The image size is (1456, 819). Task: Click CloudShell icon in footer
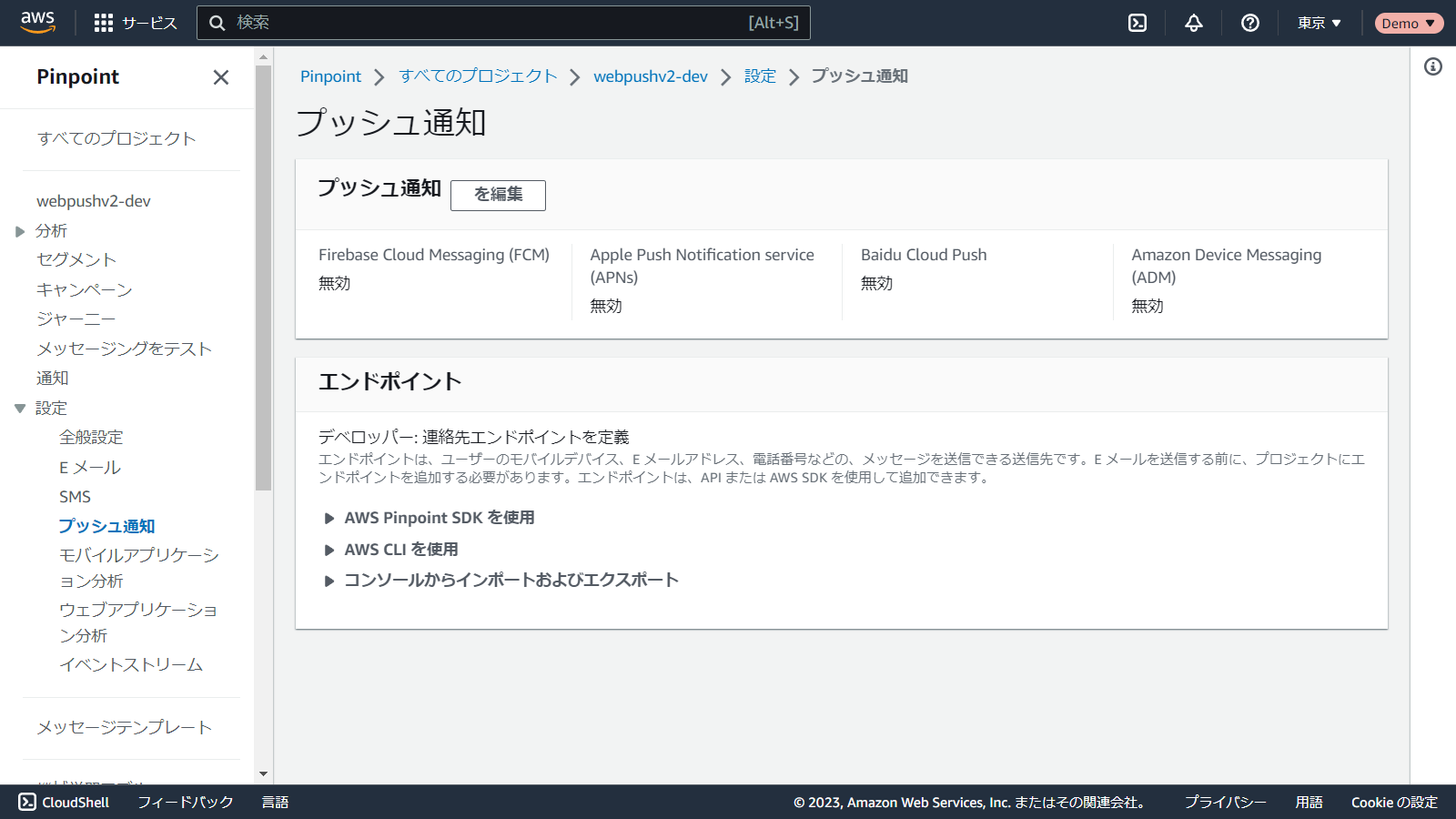27,802
